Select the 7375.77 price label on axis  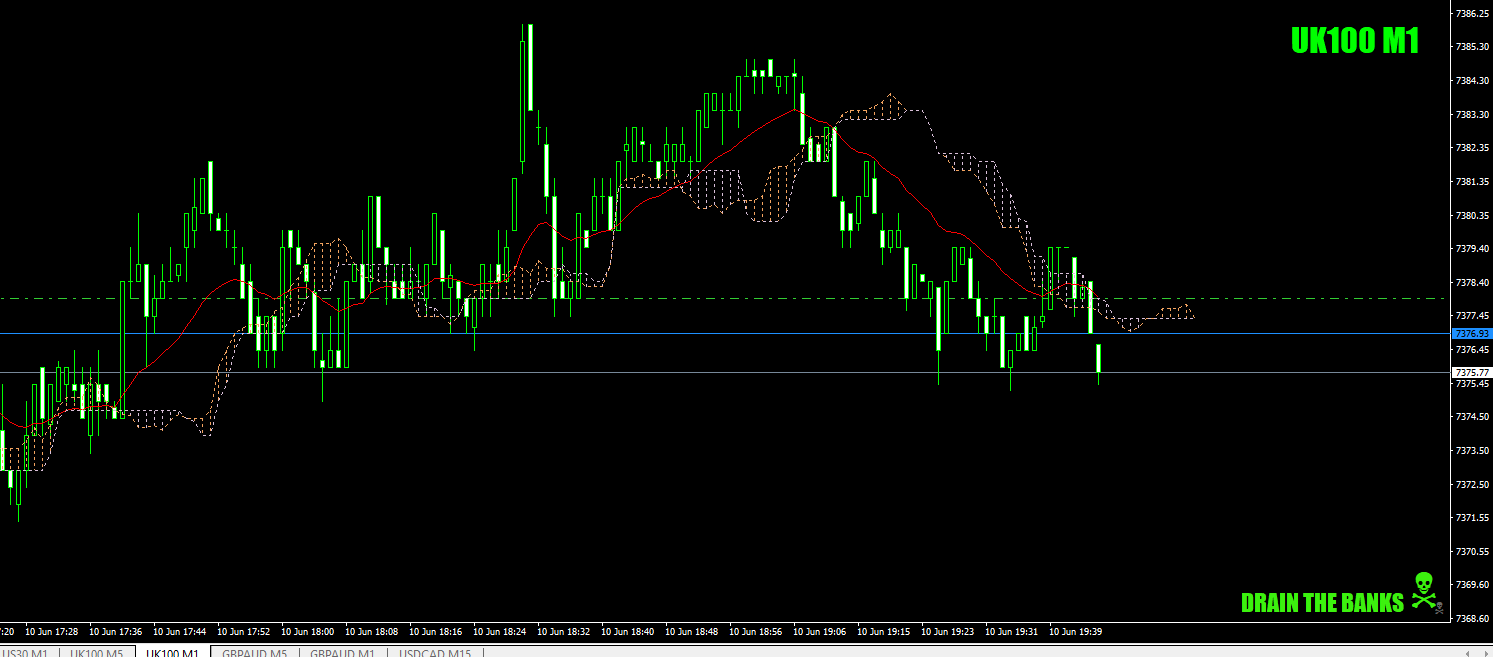pos(1470,371)
